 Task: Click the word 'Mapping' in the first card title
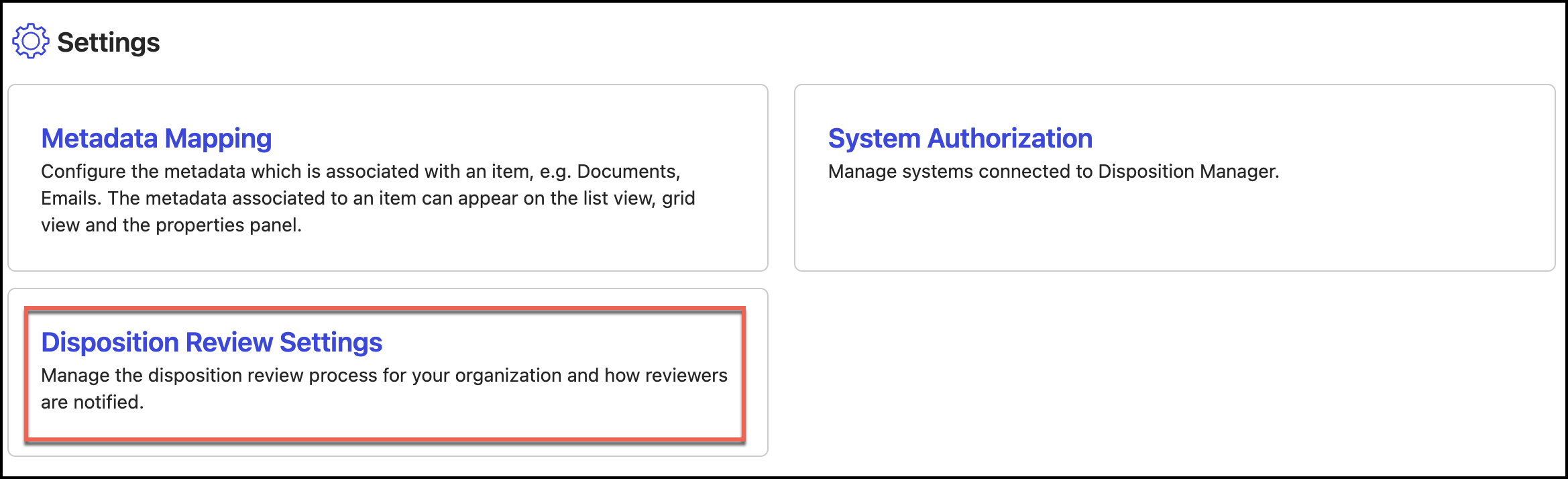(x=218, y=138)
